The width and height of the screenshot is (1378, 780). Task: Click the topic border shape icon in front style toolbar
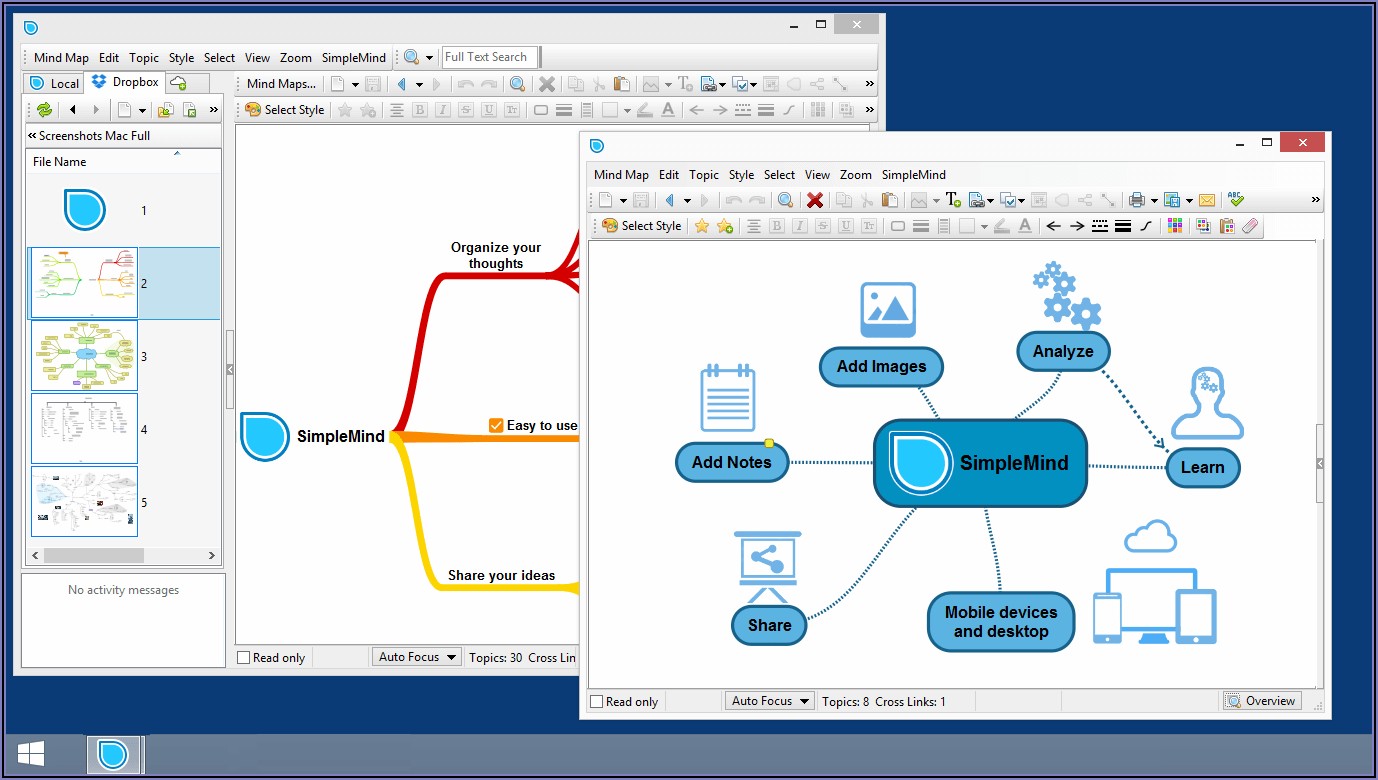coord(898,226)
